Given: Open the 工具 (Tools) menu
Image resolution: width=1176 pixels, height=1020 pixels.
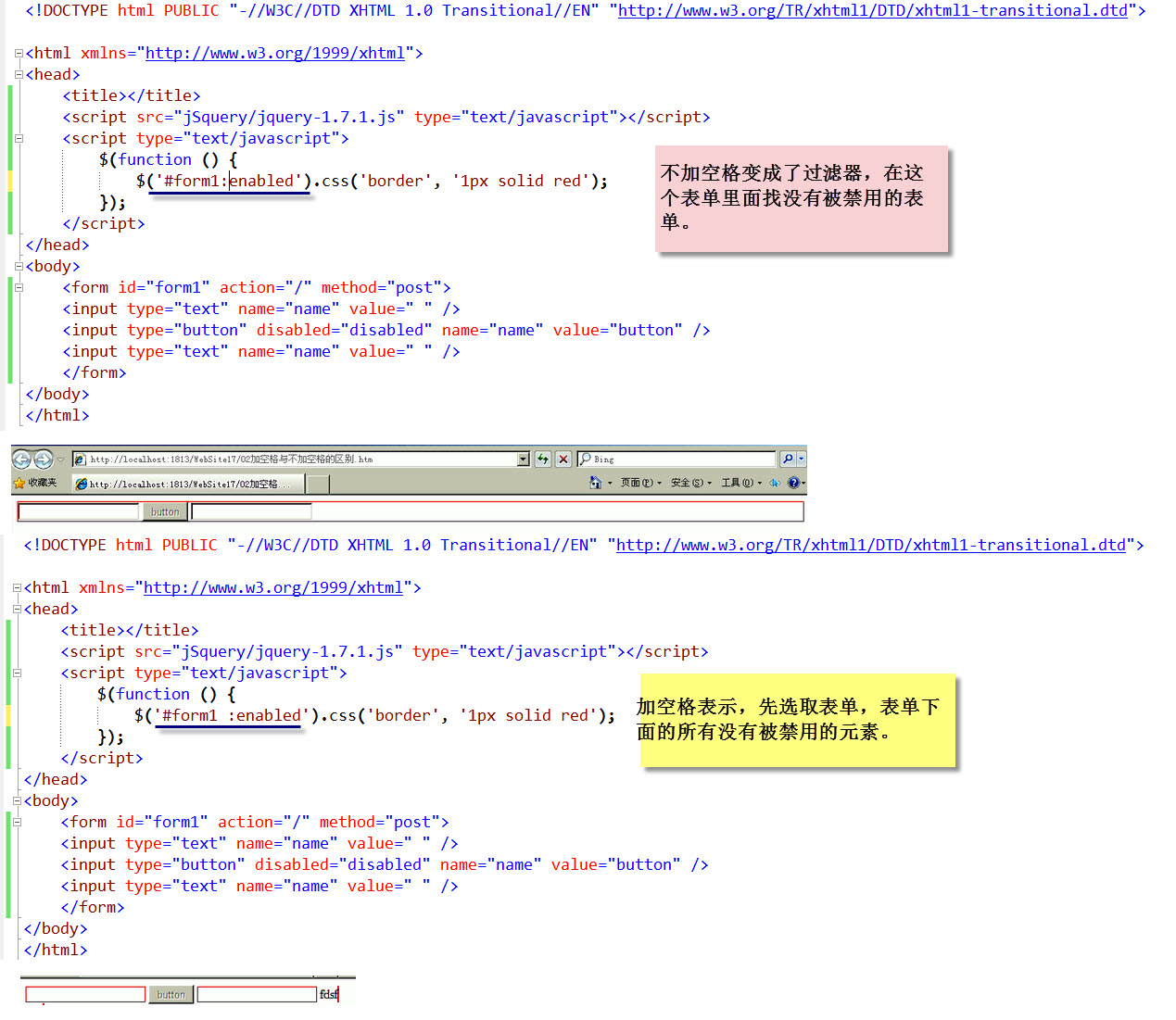Looking at the screenshot, I should (741, 483).
